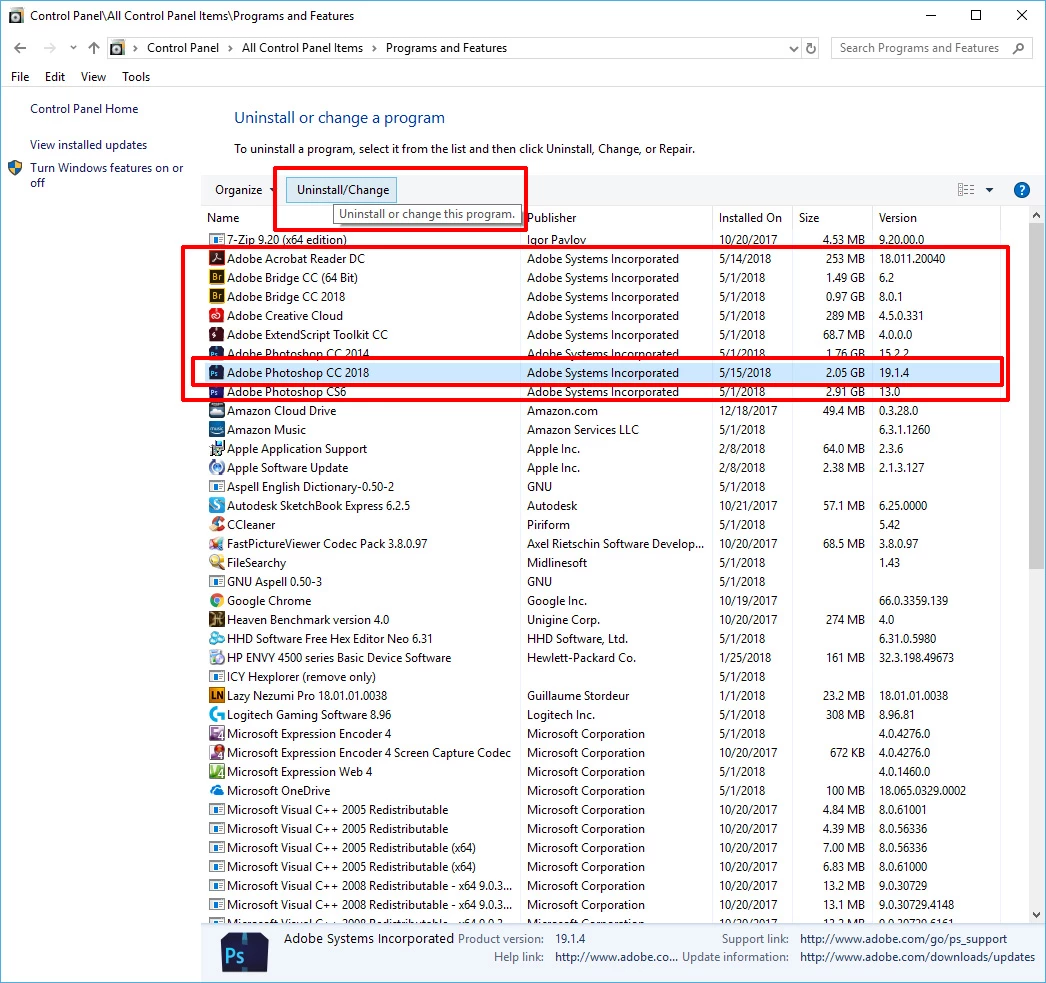Sort by the Installed On column header
Image resolution: width=1046 pixels, height=983 pixels.
(750, 217)
